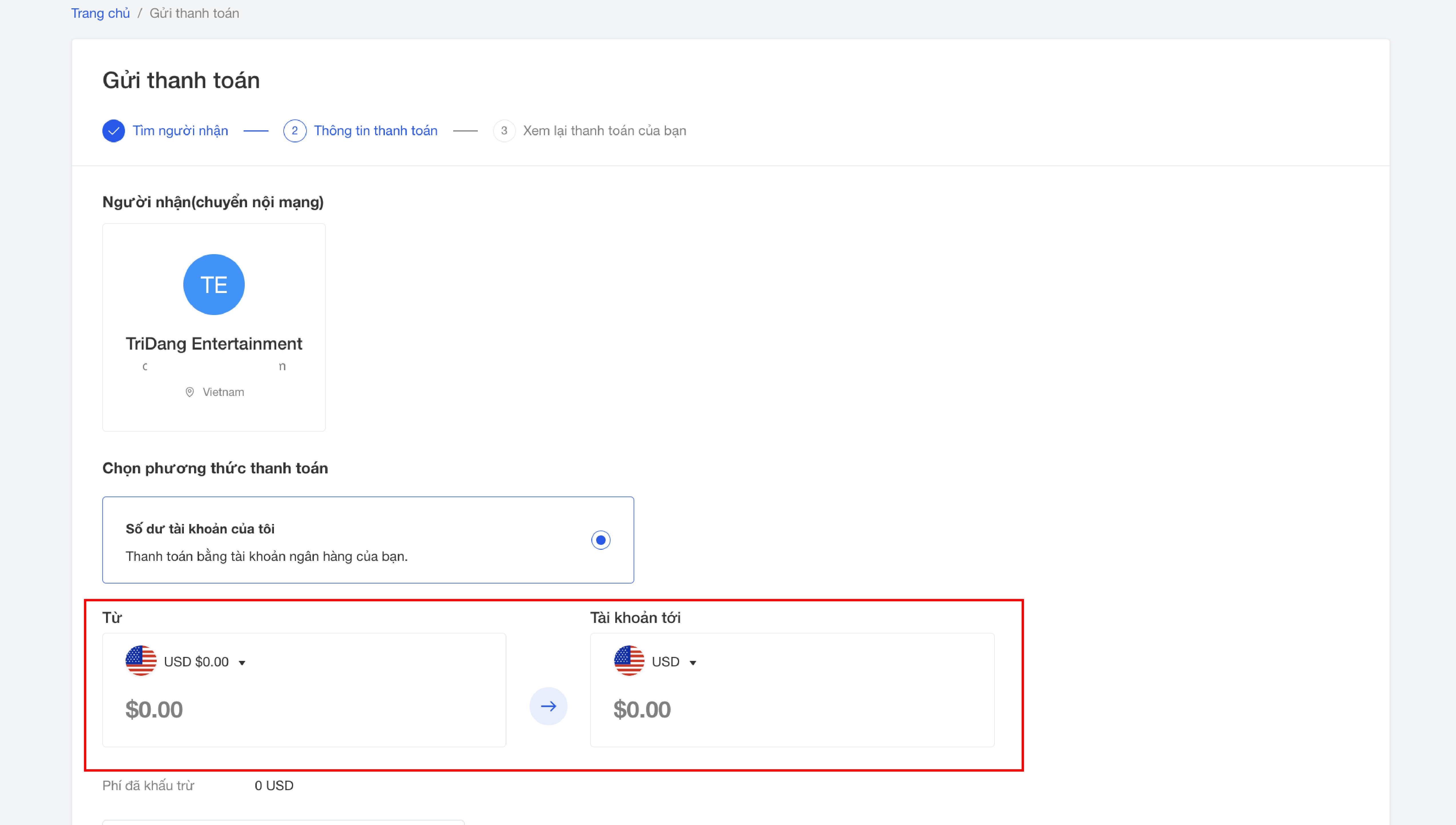Click the step 2 circle icon
1456x825 pixels.
click(294, 131)
